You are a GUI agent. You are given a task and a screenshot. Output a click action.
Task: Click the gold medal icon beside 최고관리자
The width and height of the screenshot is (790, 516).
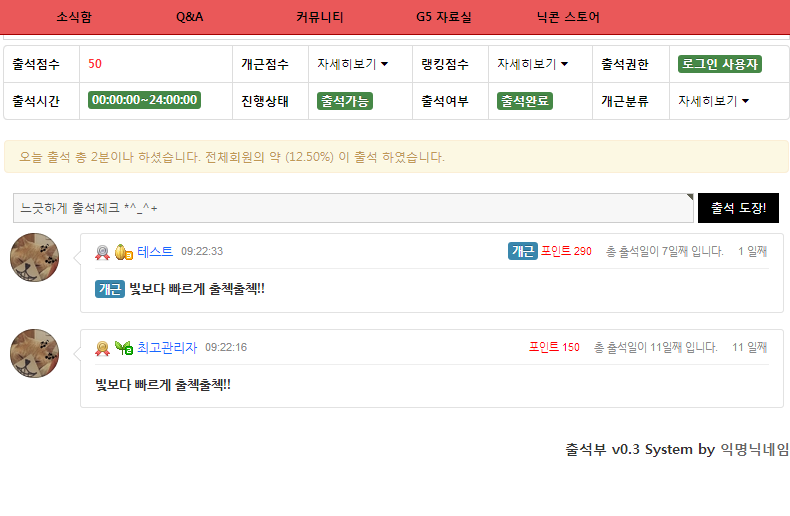pyautogui.click(x=102, y=348)
